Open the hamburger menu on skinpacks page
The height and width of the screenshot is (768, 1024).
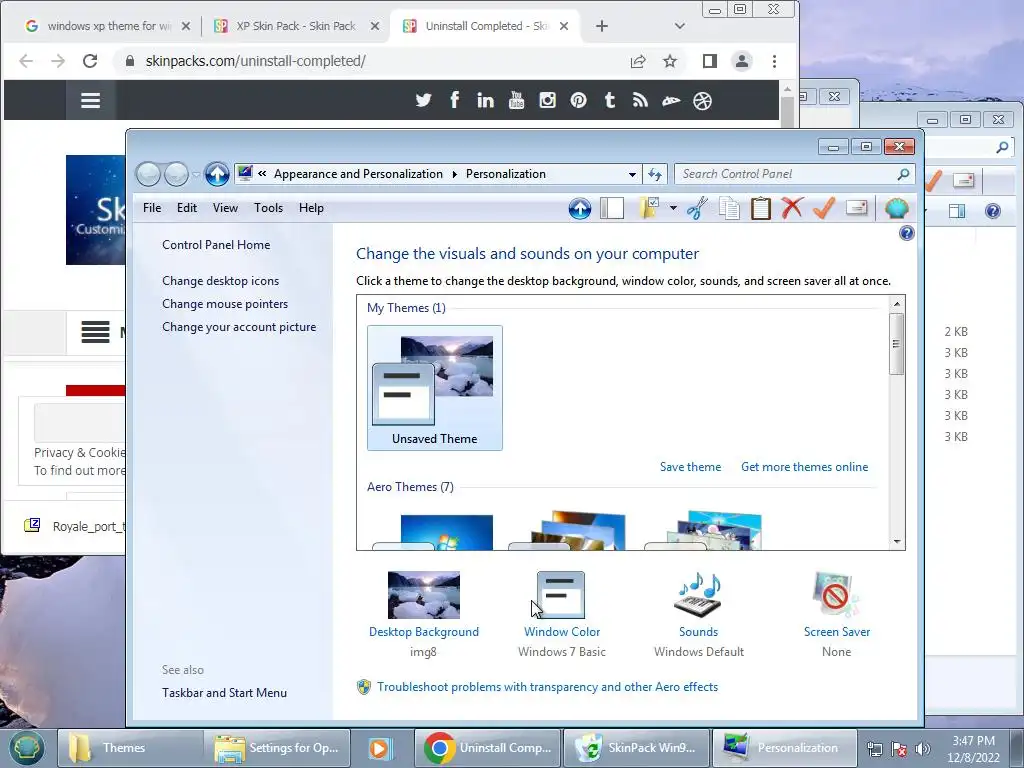90,100
